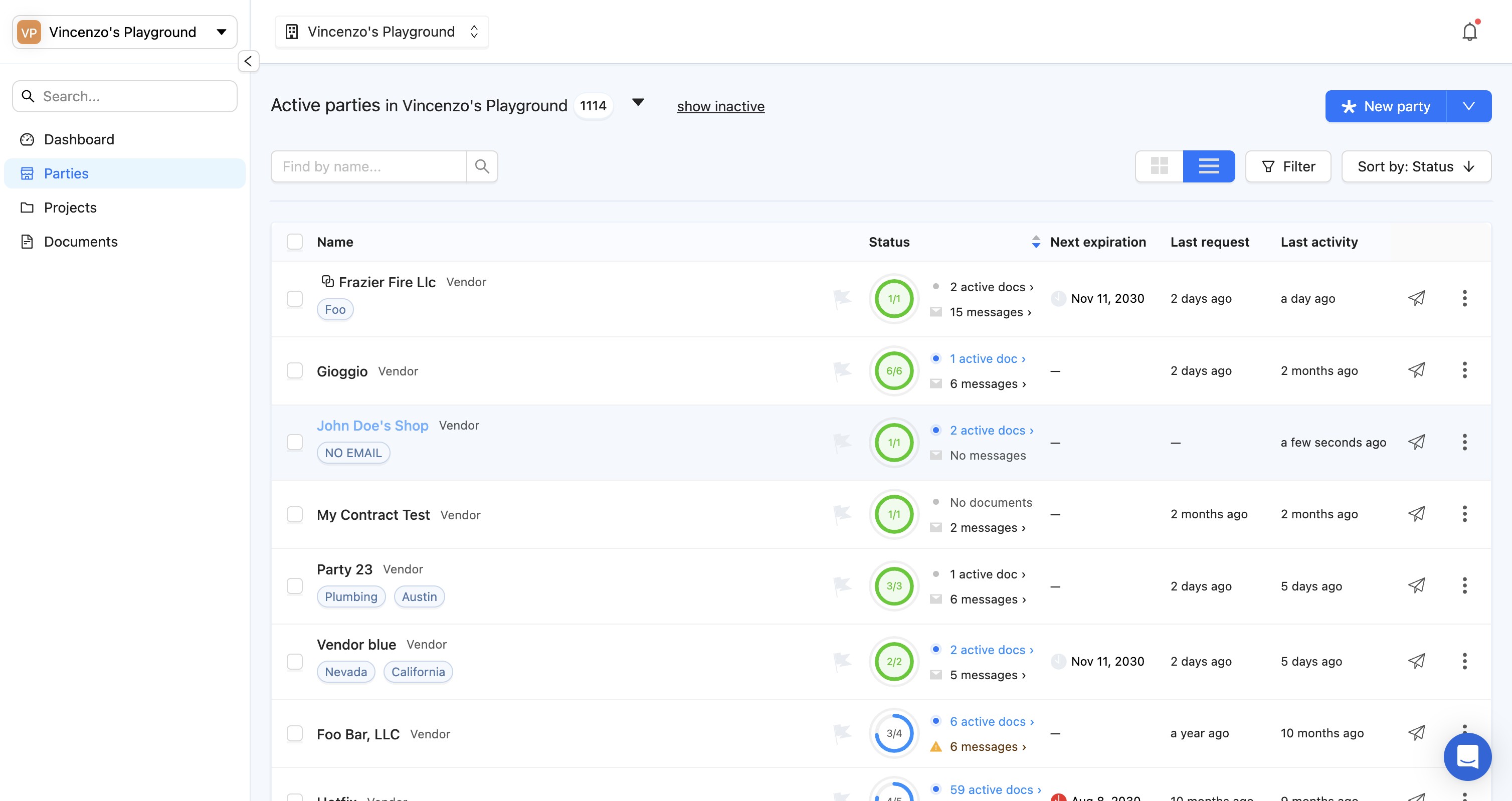
Task: Open the notifications bell
Action: tap(1469, 32)
